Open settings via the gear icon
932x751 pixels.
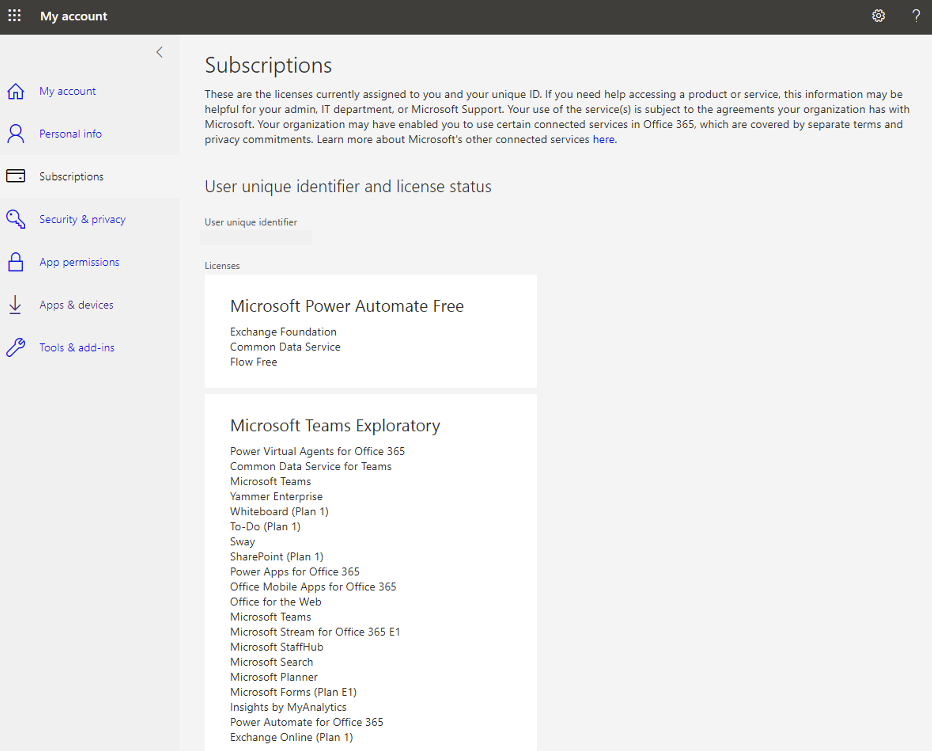(x=878, y=16)
